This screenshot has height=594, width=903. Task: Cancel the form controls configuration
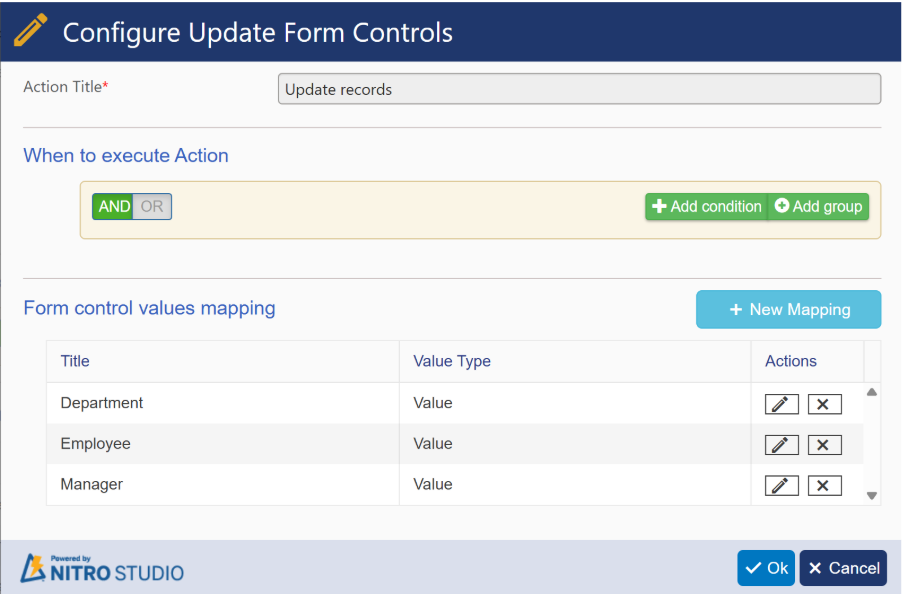843,568
